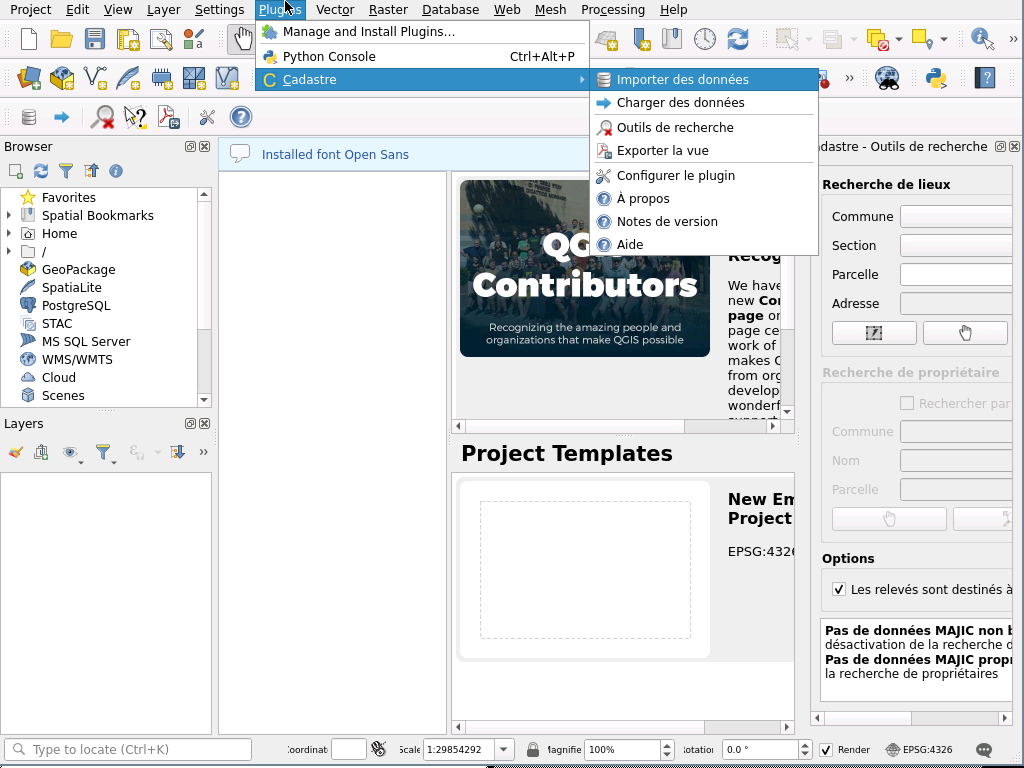Open the Temporal Controller clock icon
This screenshot has height=768, width=1024.
click(705, 40)
